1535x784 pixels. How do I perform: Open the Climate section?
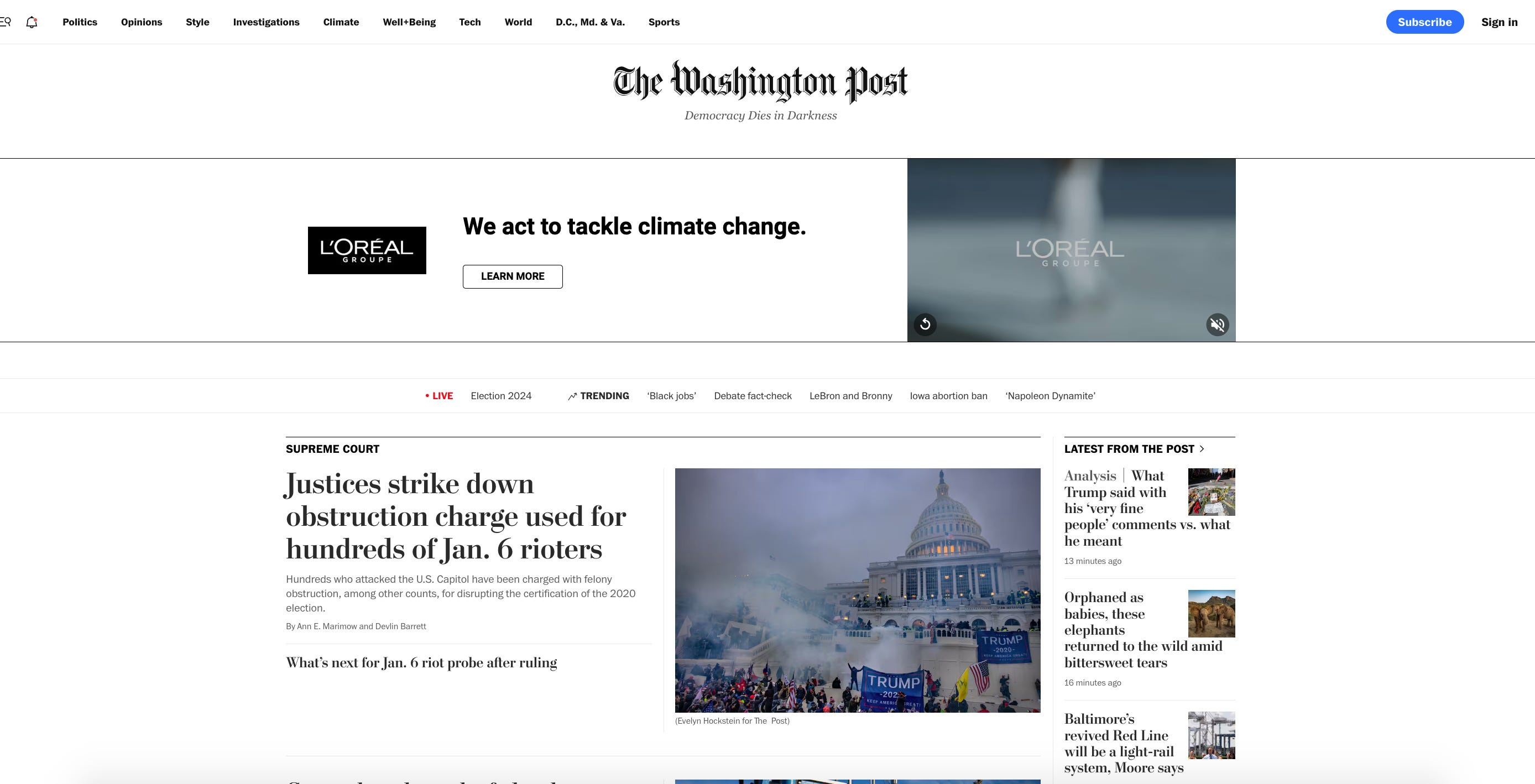click(341, 22)
